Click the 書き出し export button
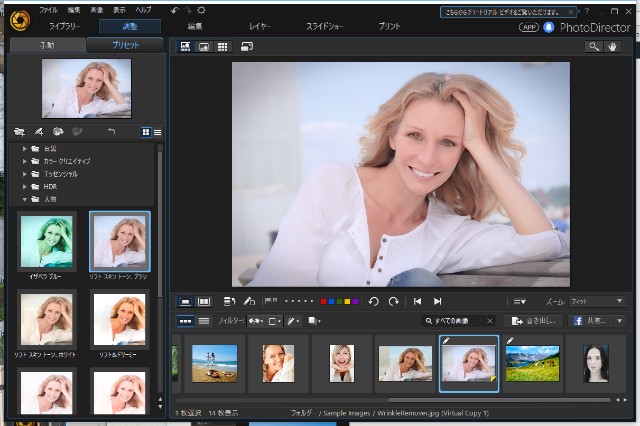Screen dimensions: 640x426 tap(531, 321)
